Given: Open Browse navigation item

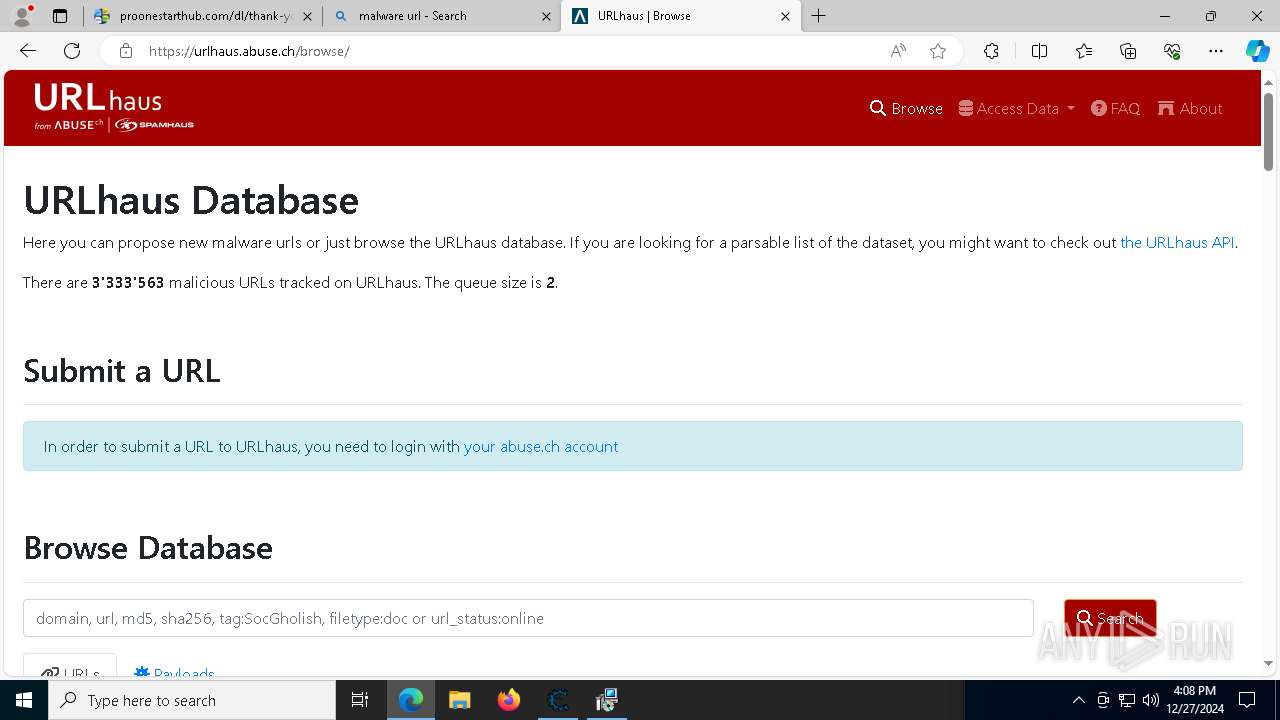Looking at the screenshot, I should pos(906,108).
